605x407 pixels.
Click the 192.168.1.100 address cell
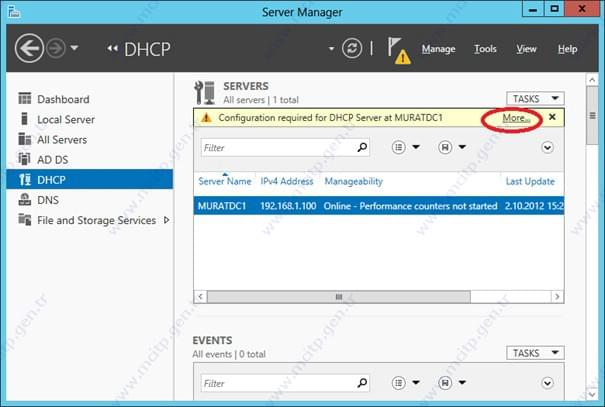pyautogui.click(x=288, y=206)
